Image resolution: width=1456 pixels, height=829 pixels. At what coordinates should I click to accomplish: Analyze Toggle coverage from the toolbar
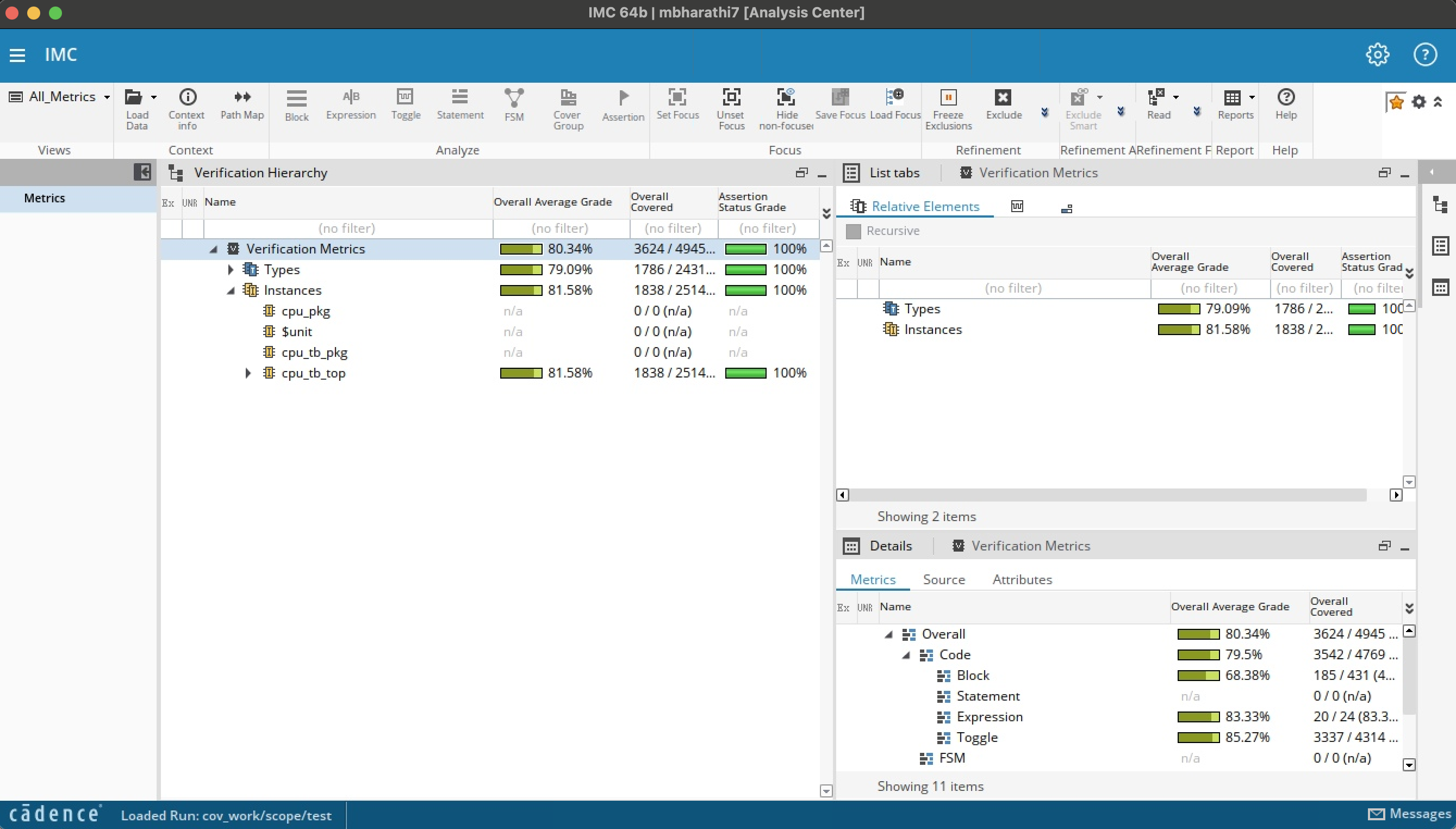click(406, 105)
